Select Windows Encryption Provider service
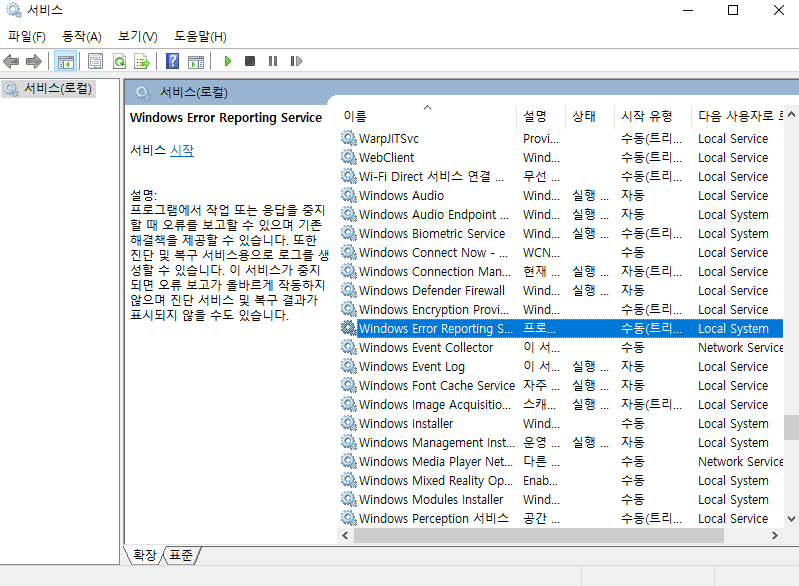This screenshot has height=586, width=799. click(x=561, y=309)
